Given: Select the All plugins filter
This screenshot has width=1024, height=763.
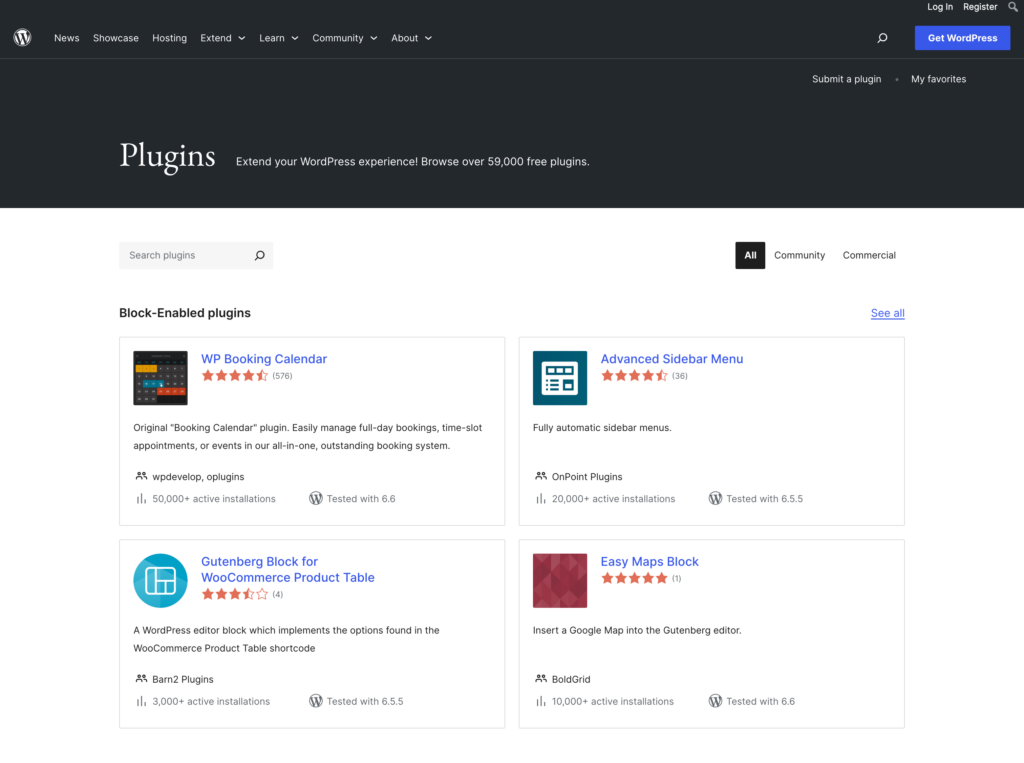Looking at the screenshot, I should coord(750,255).
